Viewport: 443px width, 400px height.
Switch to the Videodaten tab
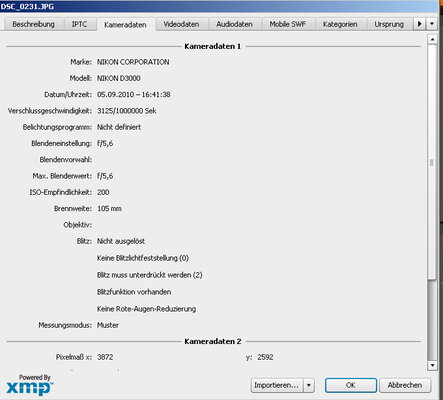[x=181, y=24]
